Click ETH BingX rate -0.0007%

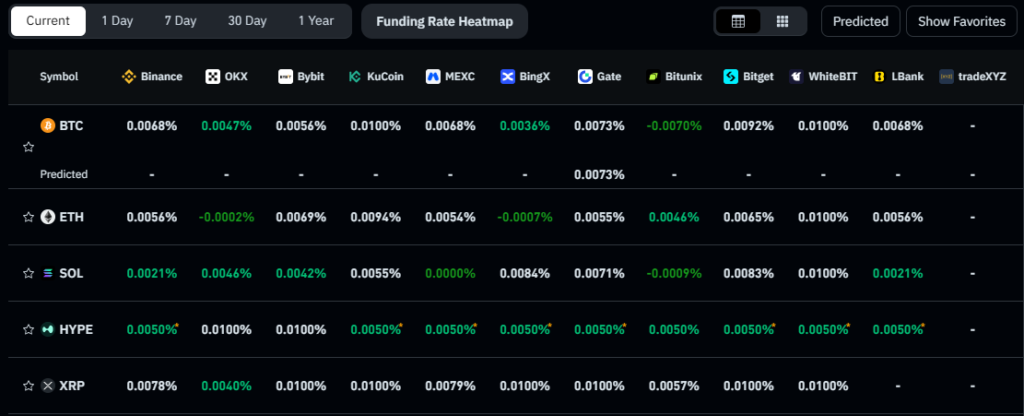(x=525, y=217)
